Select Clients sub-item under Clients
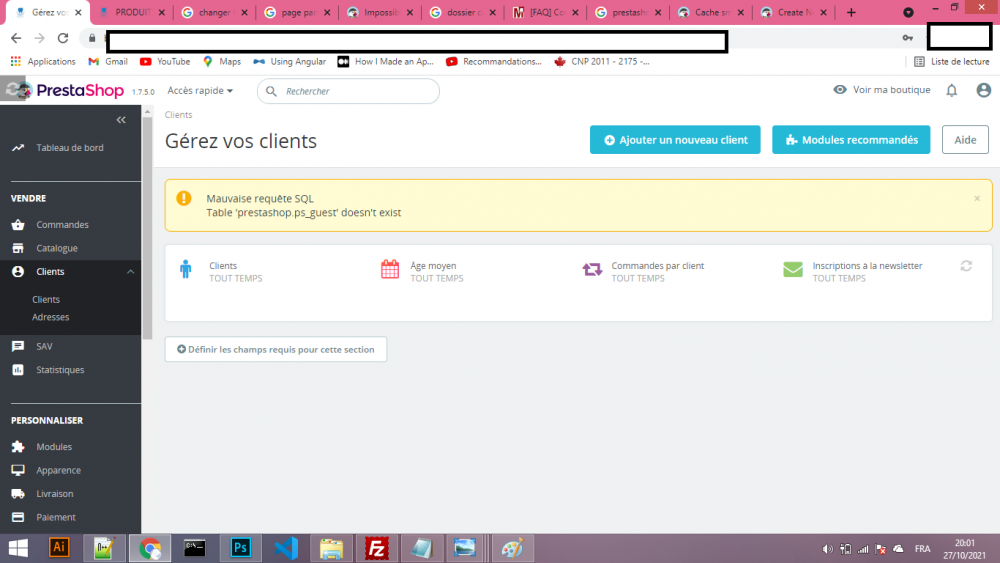1000x563 pixels. pyautogui.click(x=46, y=300)
